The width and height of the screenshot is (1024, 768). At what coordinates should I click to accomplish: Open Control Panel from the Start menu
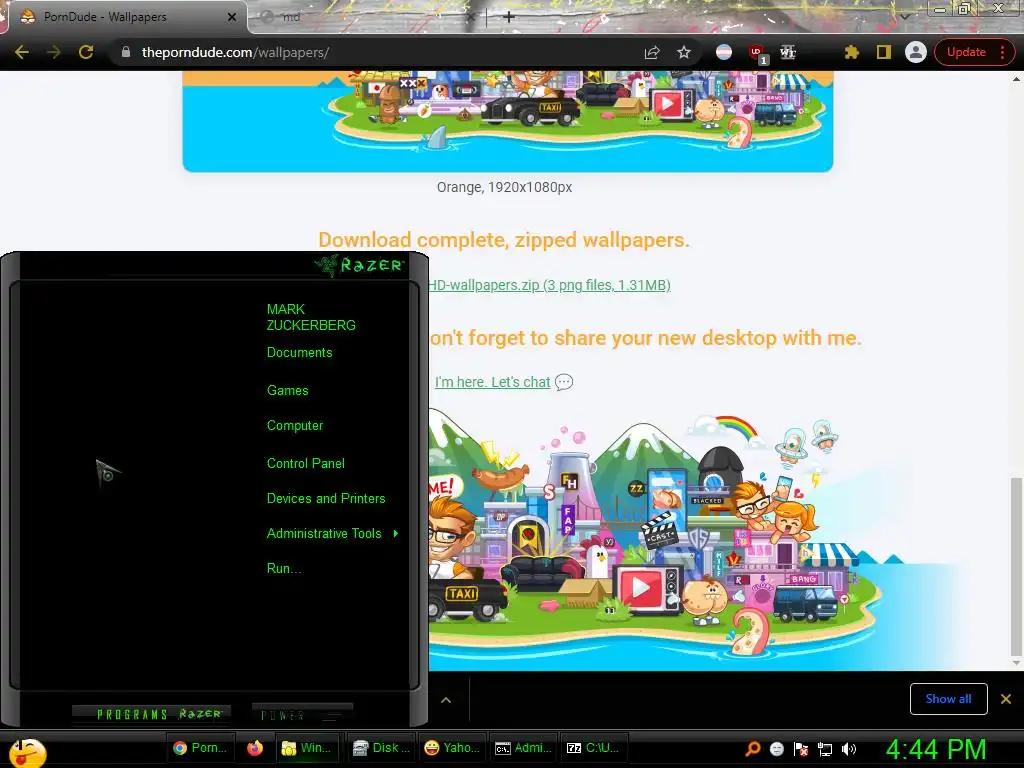click(306, 464)
